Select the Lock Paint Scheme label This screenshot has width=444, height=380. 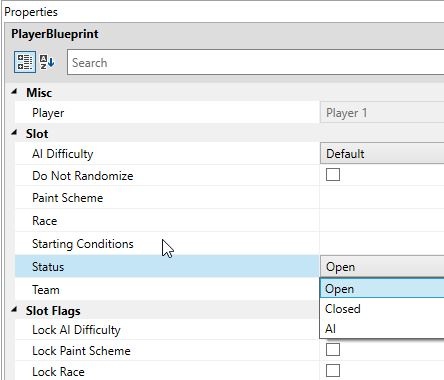81,350
